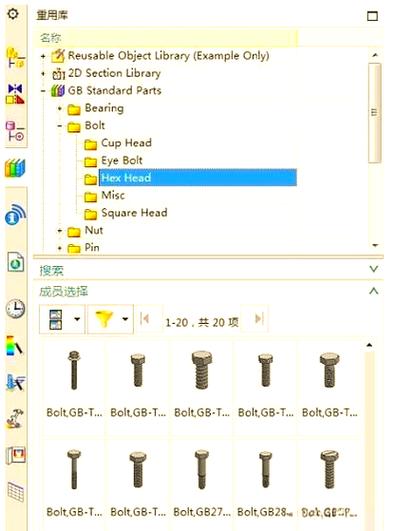The image size is (394, 531).
Task: Open the HD3D Tools info tab
Action: coord(15,215)
